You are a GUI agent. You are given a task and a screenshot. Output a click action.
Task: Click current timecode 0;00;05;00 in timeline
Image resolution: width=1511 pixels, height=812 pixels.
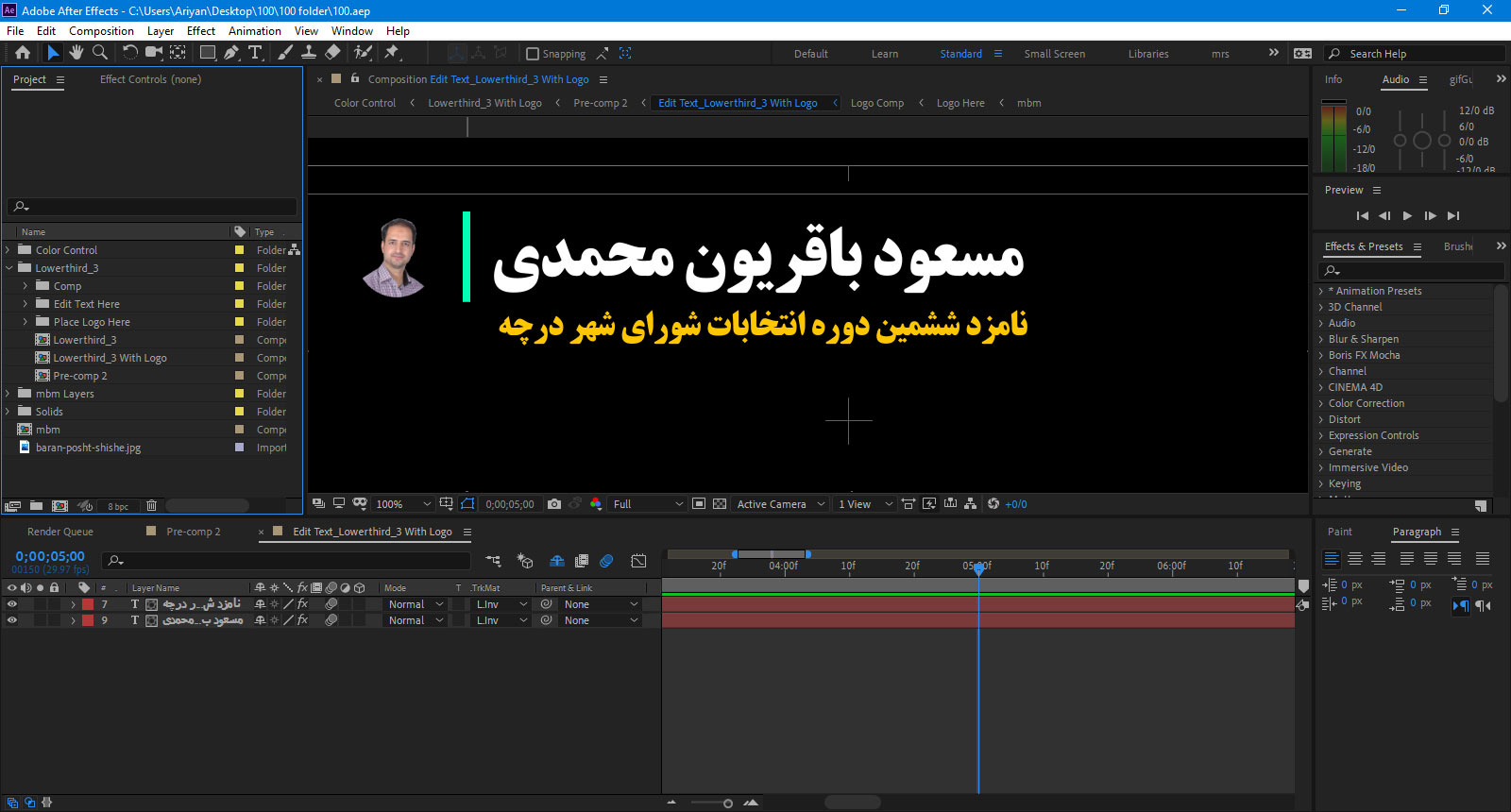click(x=50, y=556)
